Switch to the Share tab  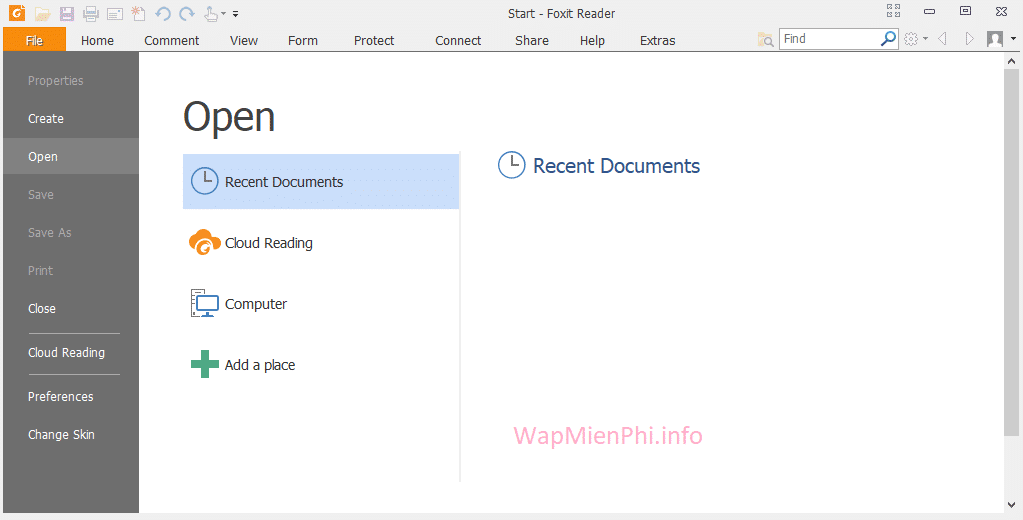pos(532,40)
